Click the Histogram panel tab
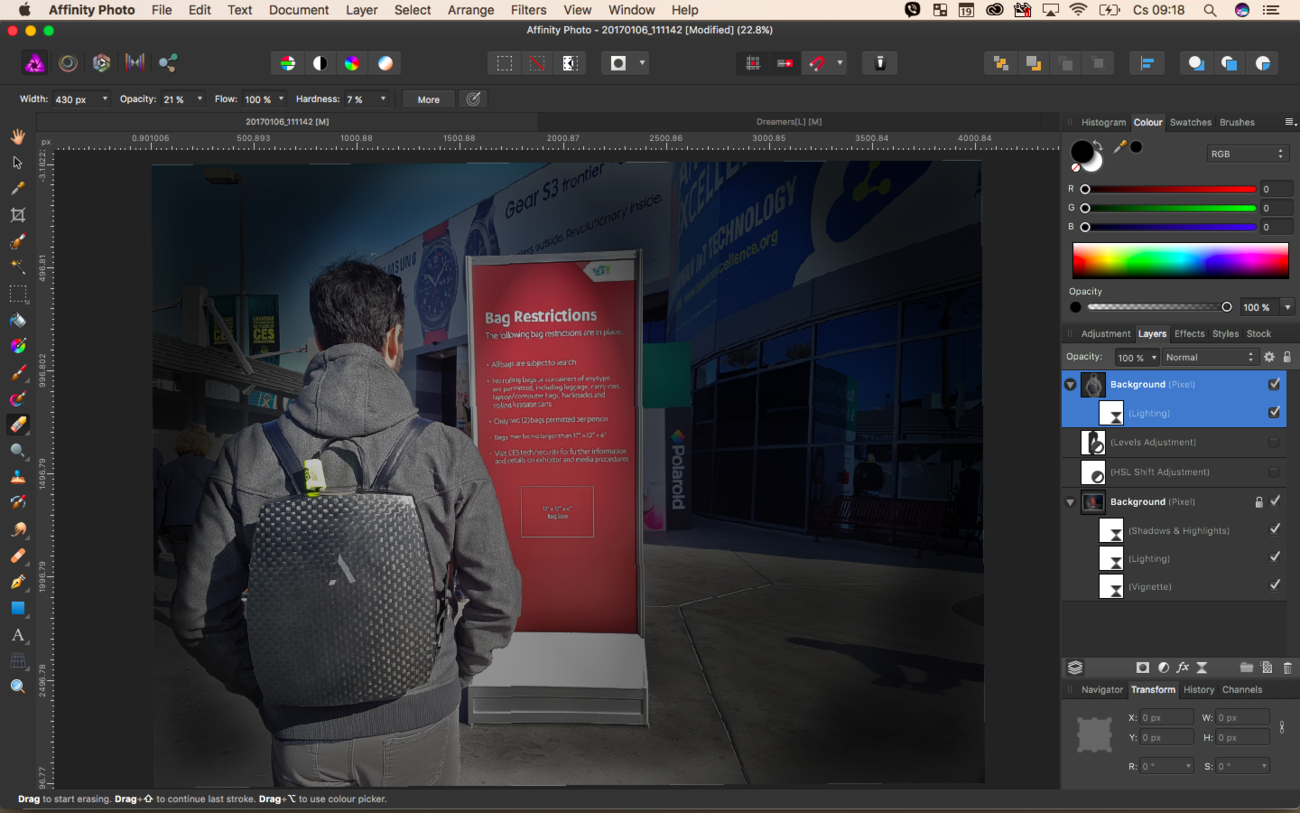The height and width of the screenshot is (813, 1300). (1103, 122)
